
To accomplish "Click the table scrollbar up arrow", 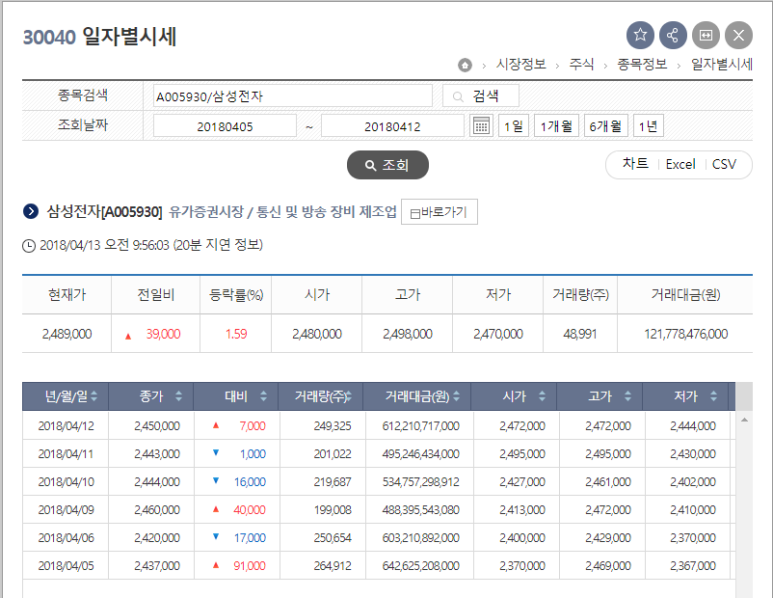I will [x=744, y=420].
